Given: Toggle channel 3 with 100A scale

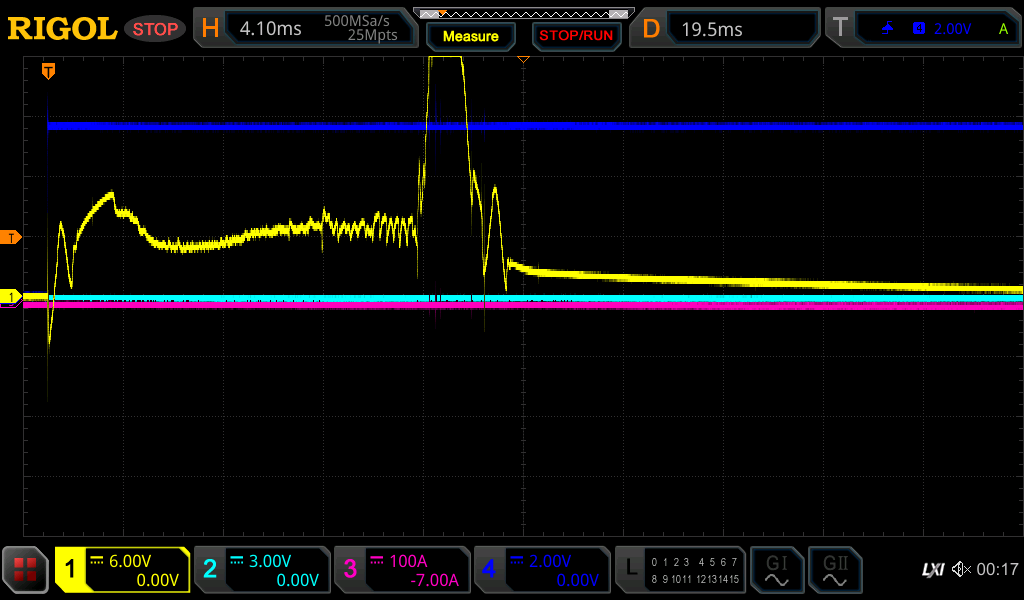Looking at the screenshot, I should (x=401, y=570).
